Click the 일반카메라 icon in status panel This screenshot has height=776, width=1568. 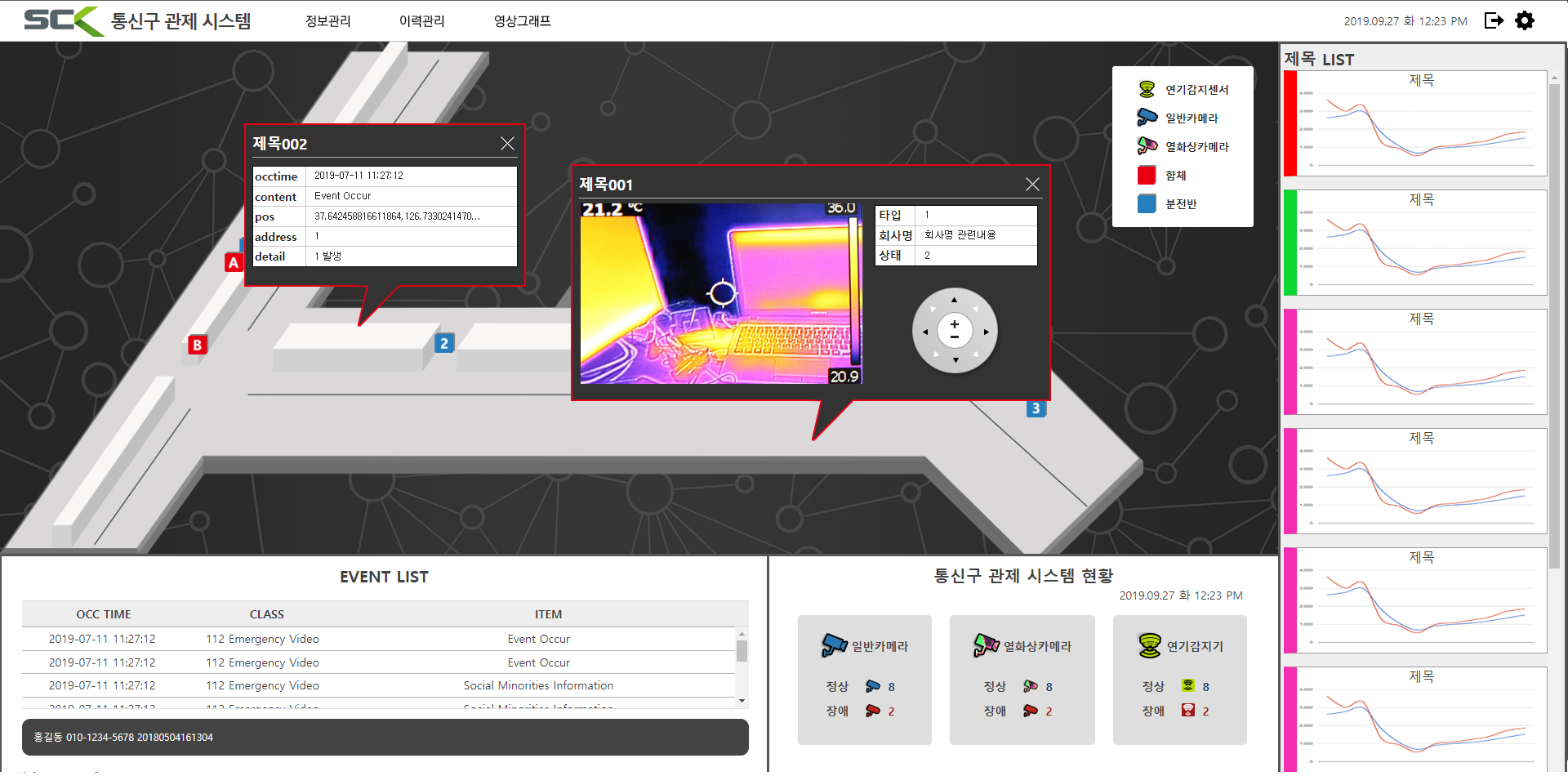pos(834,645)
